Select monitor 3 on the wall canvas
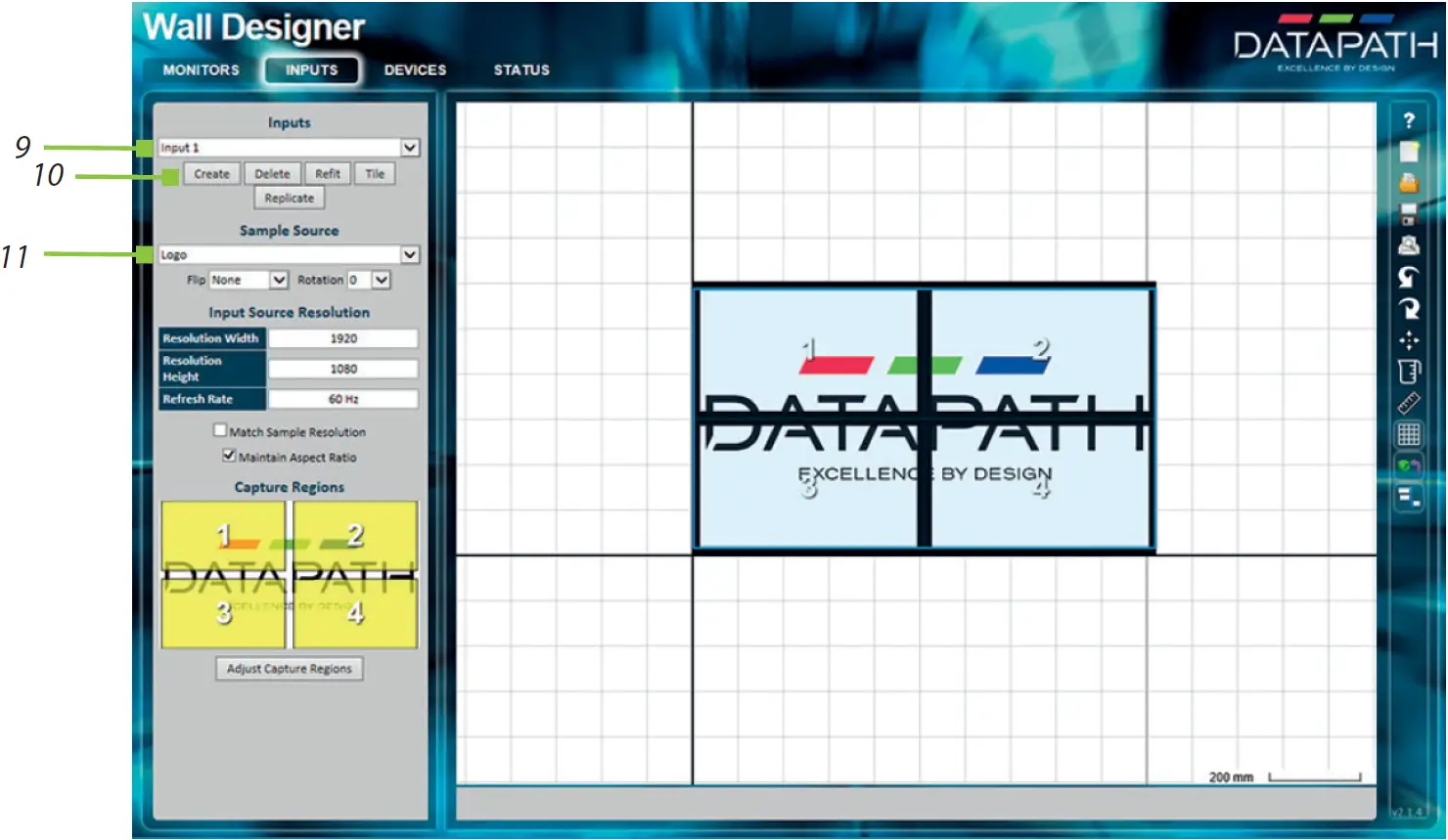This screenshot has height=840, width=1448. [806, 486]
